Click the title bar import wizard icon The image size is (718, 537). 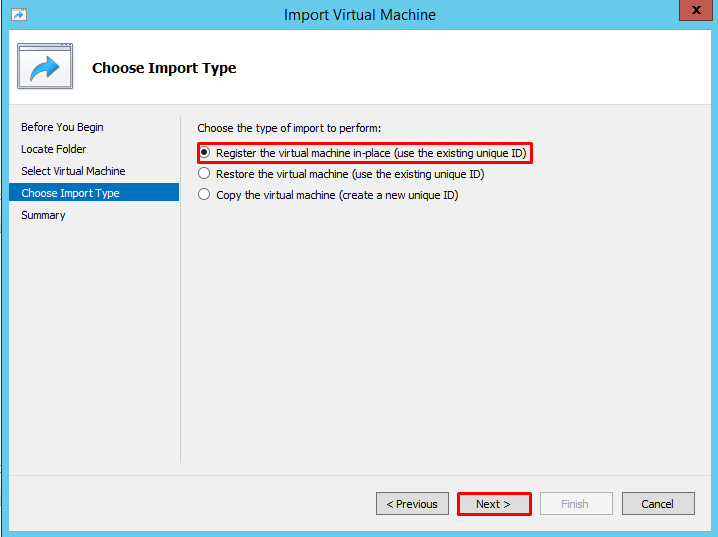[19, 15]
